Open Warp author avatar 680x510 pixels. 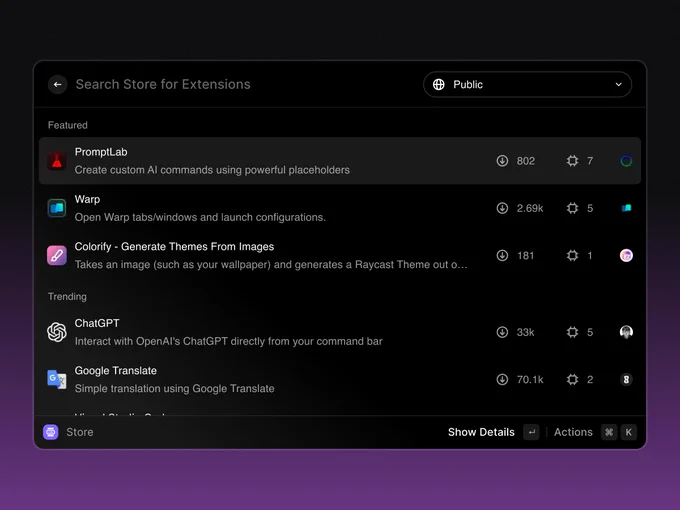626,208
